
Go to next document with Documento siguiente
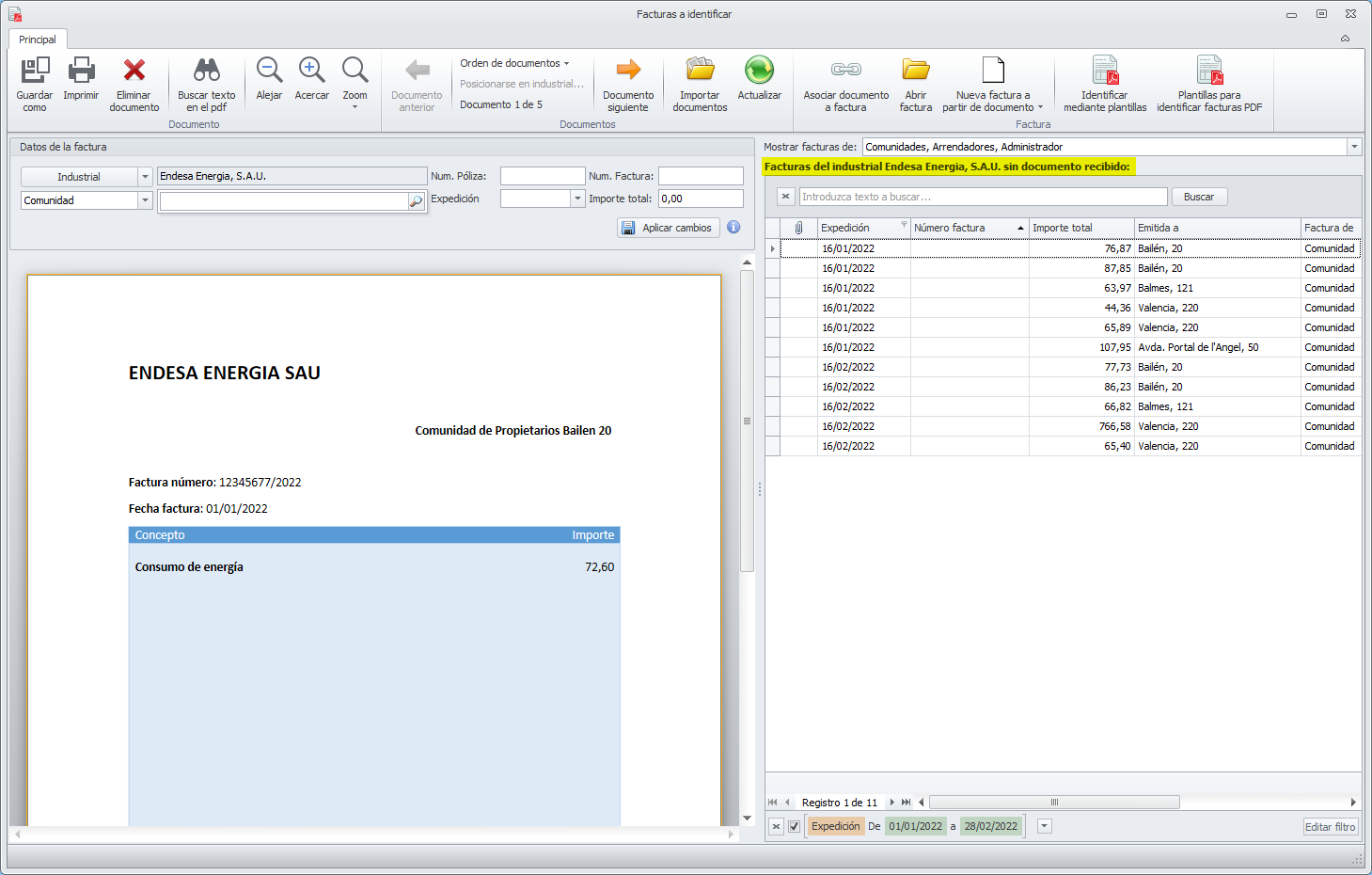628,72
